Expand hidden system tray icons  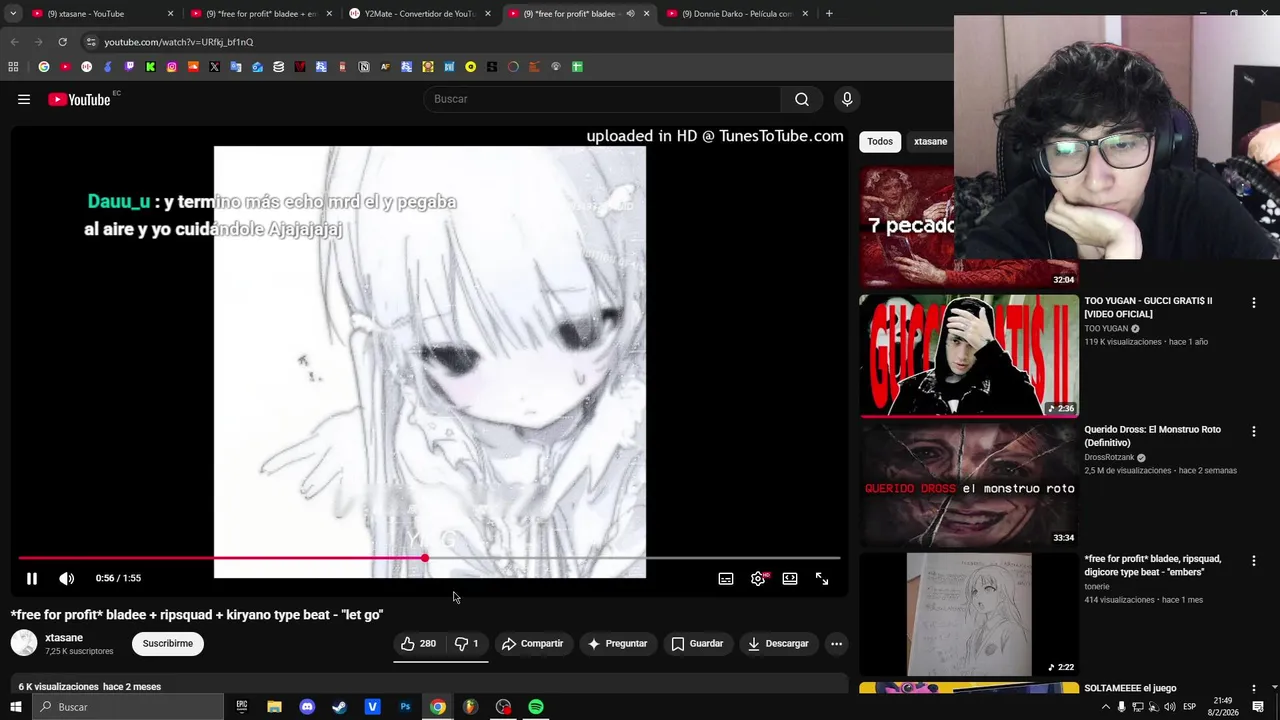1105,707
